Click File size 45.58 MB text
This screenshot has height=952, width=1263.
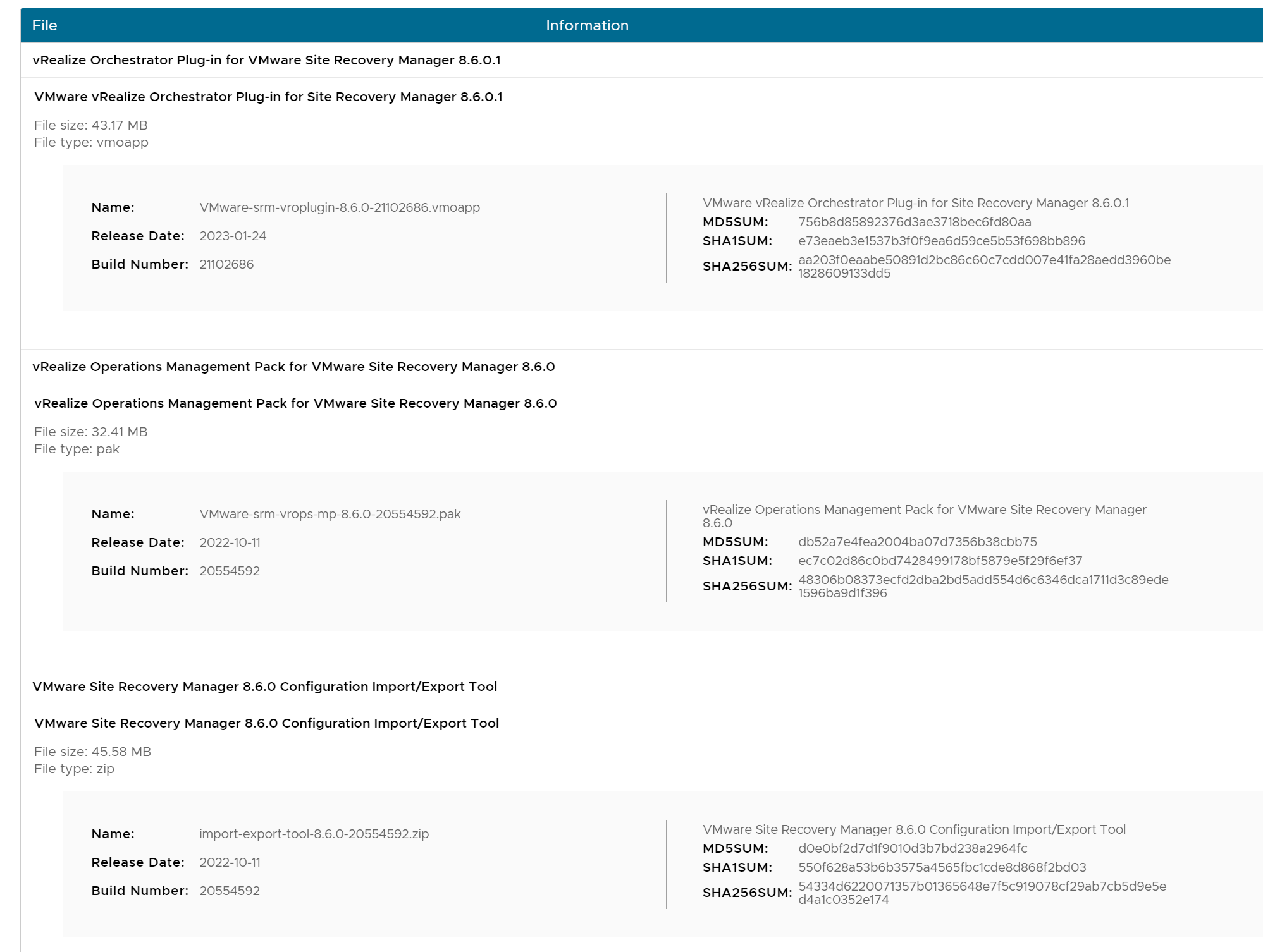(92, 752)
